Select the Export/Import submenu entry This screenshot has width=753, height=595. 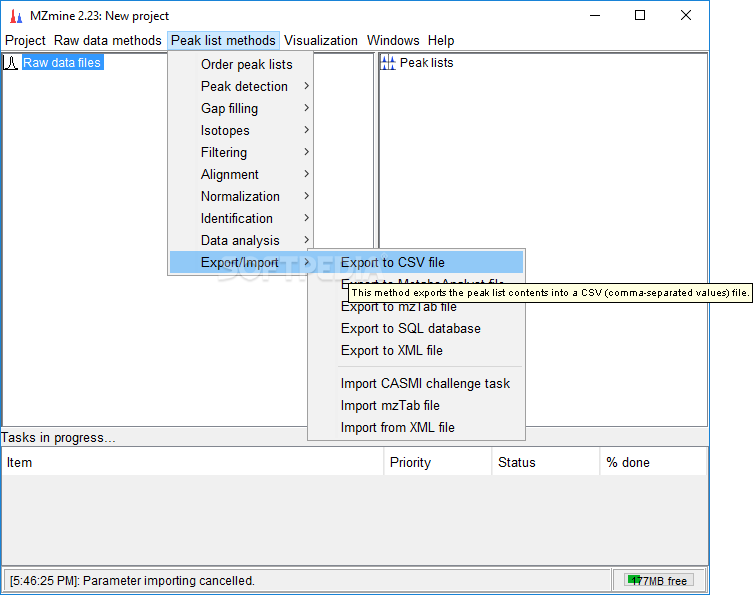241,263
